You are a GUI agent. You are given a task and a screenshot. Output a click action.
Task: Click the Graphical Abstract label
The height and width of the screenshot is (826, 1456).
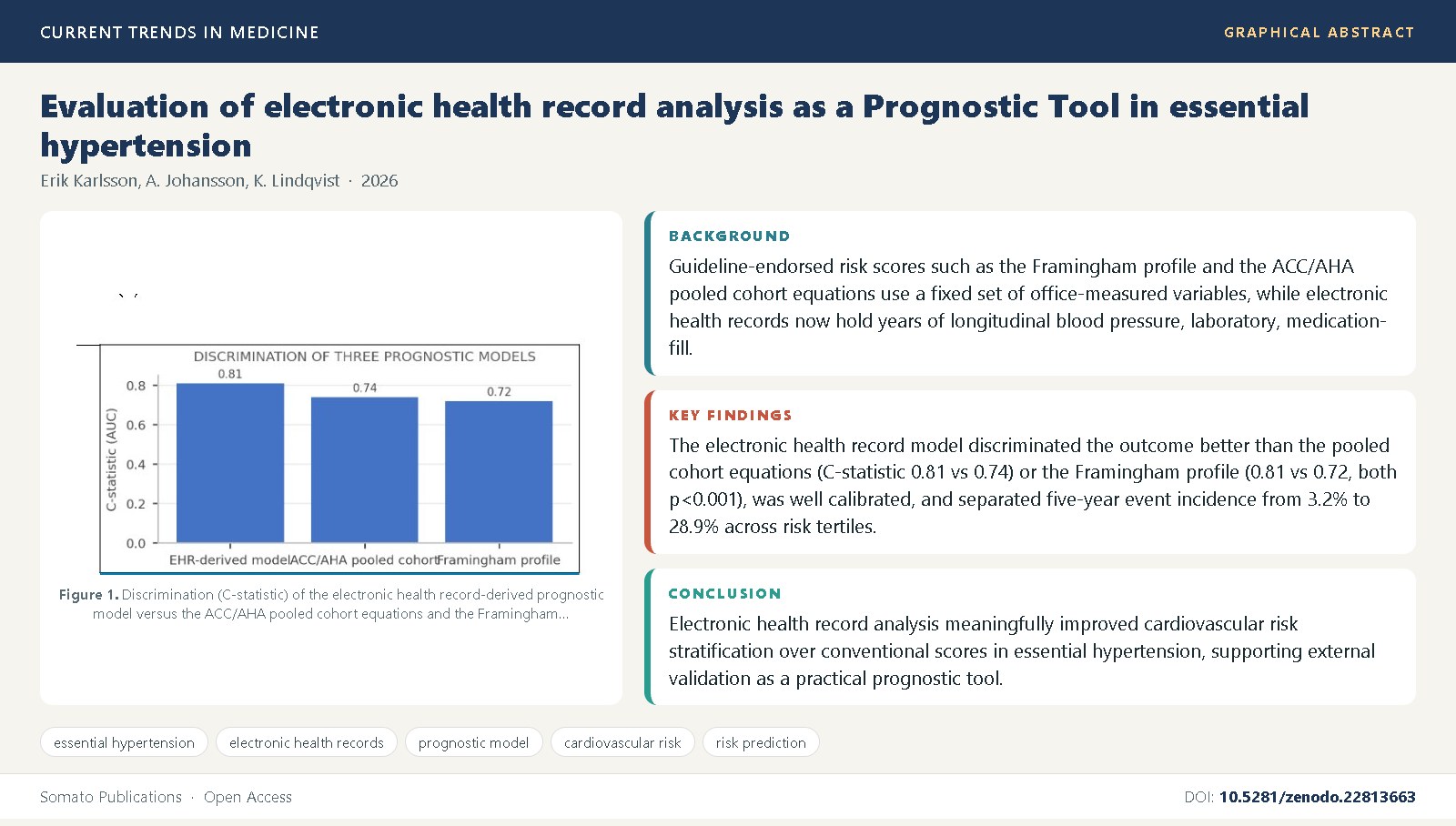(1319, 32)
